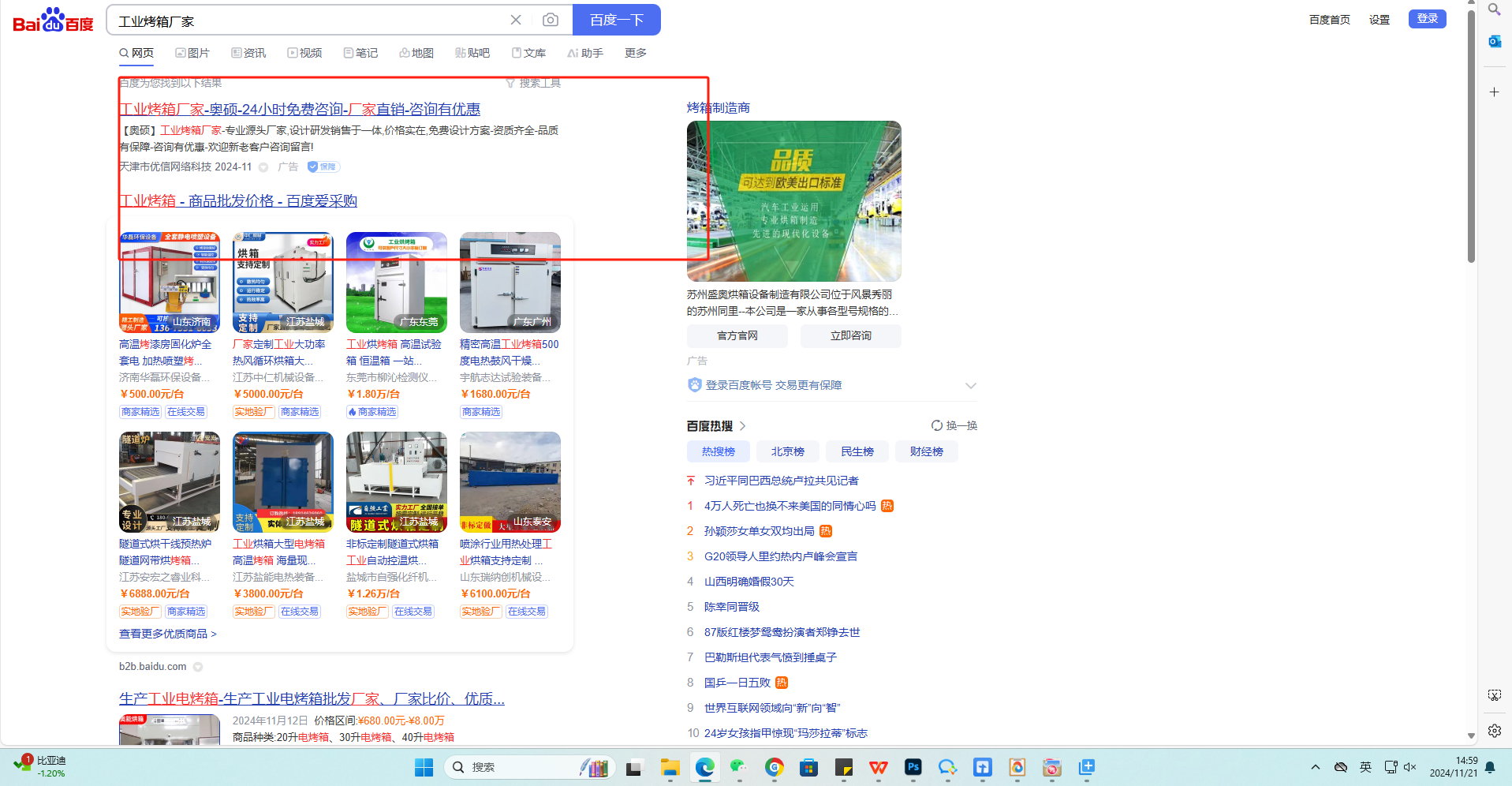Open the 设置 link in the header

1379,20
